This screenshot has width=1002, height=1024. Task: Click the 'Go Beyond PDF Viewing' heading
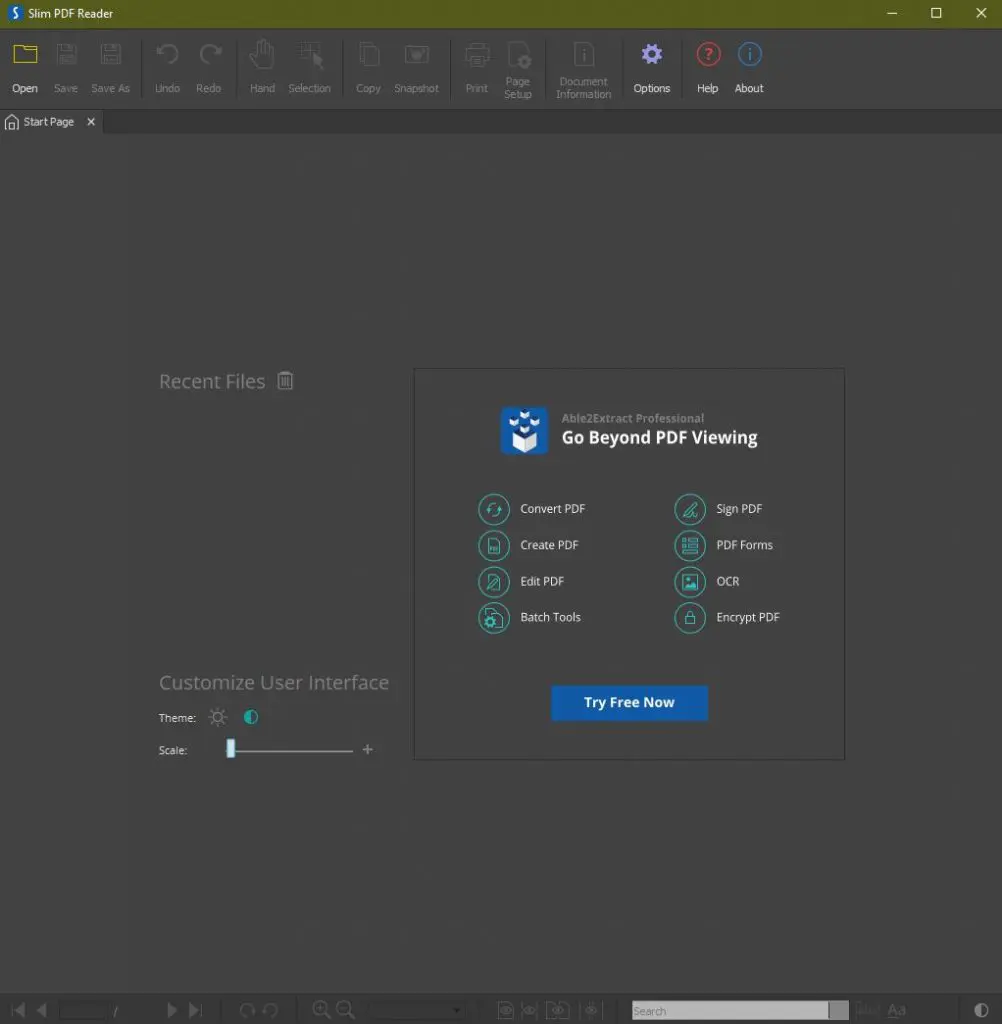coord(659,438)
